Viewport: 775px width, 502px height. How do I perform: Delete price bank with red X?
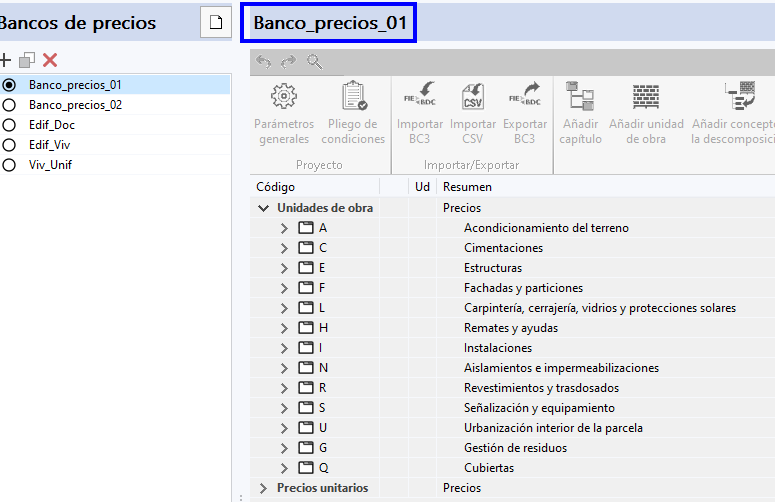50,60
